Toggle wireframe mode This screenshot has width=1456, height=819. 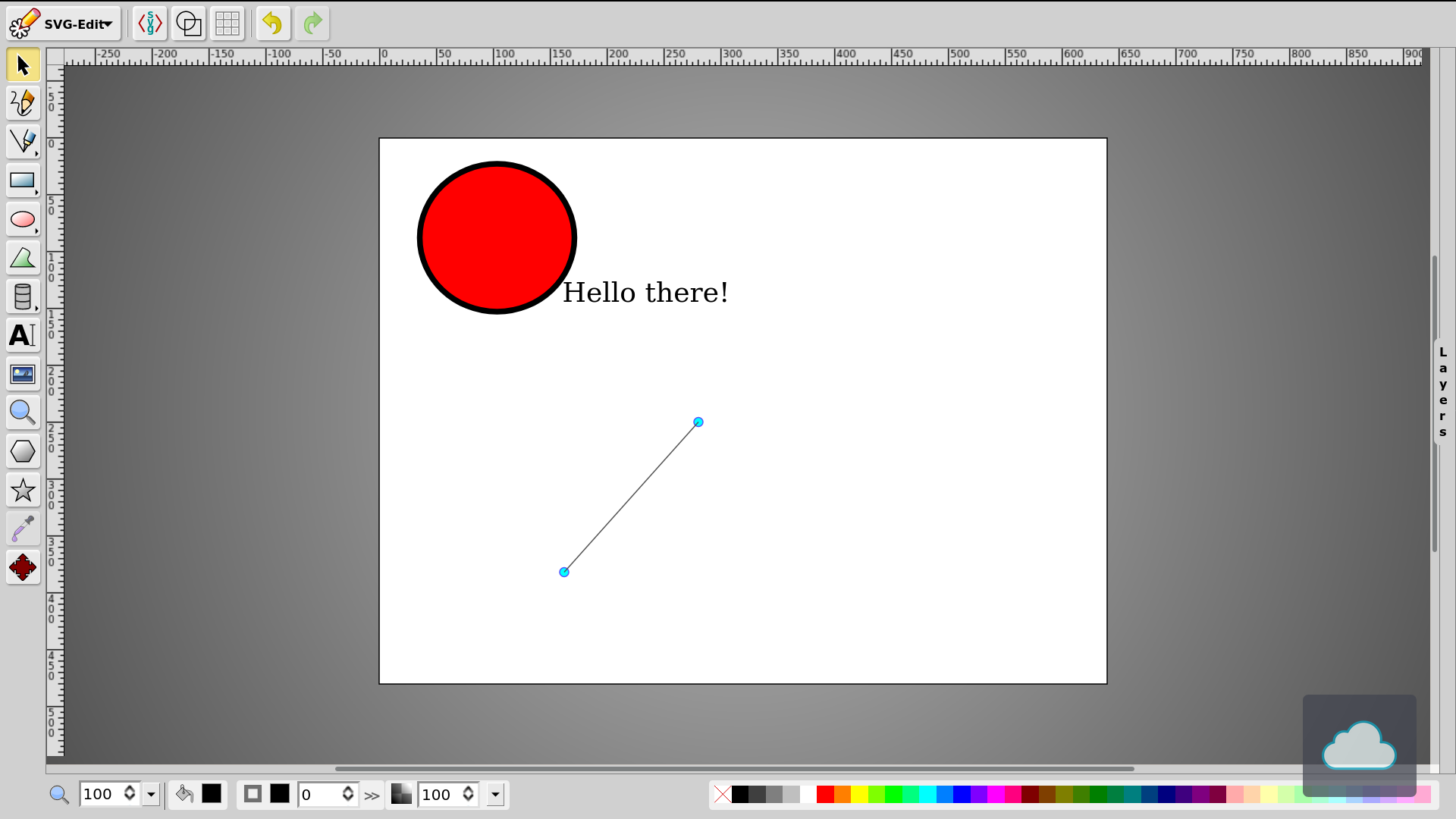(x=188, y=24)
